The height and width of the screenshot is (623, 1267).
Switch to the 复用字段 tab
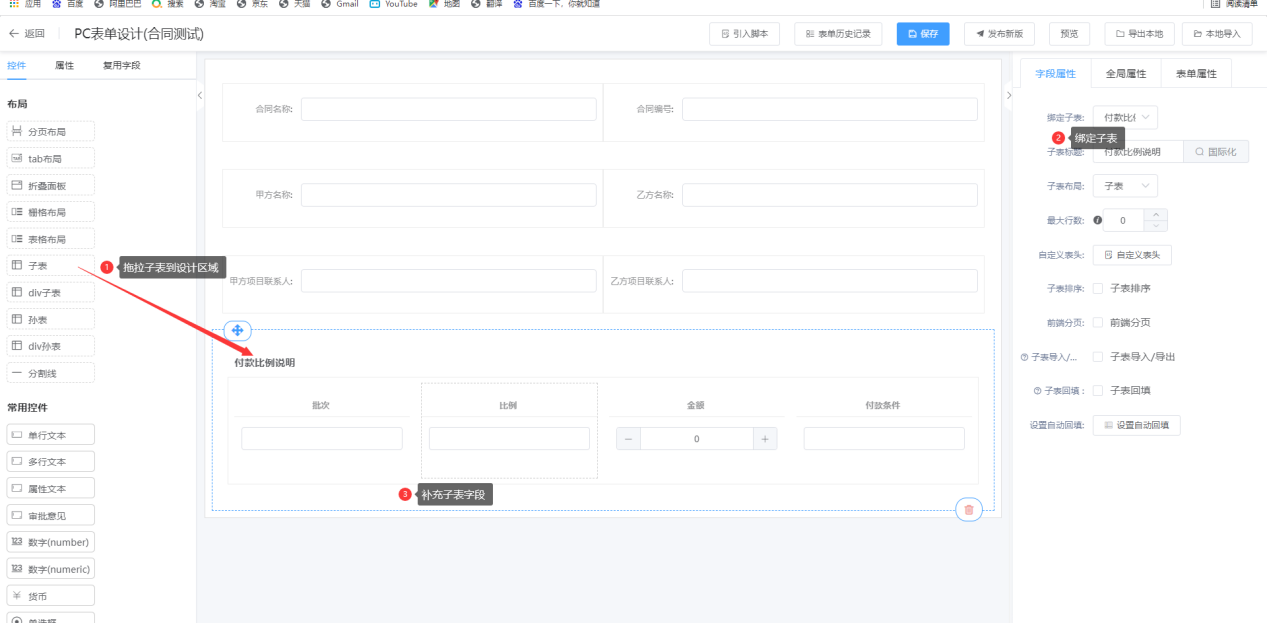[122, 65]
